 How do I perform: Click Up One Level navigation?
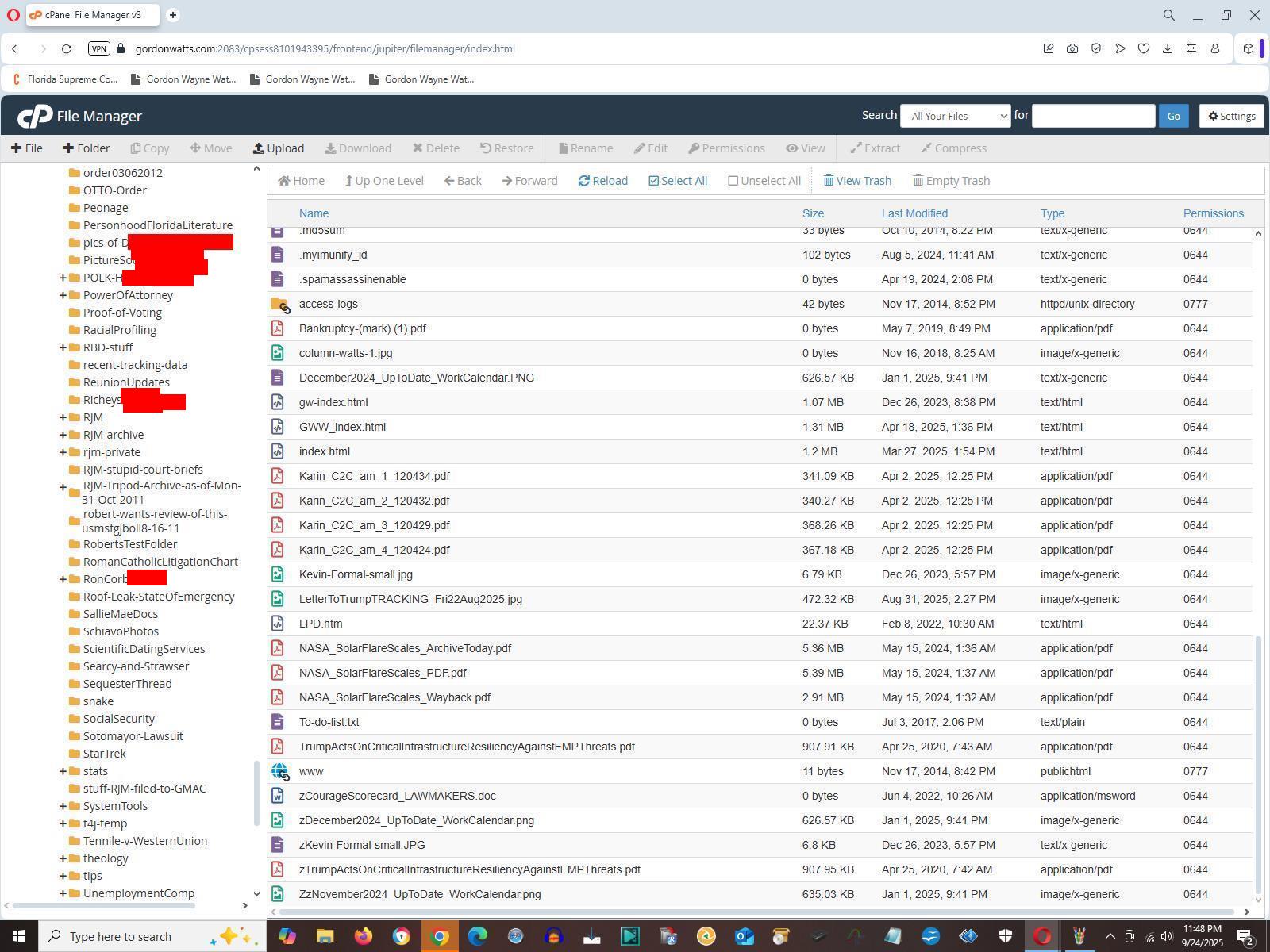click(x=383, y=181)
